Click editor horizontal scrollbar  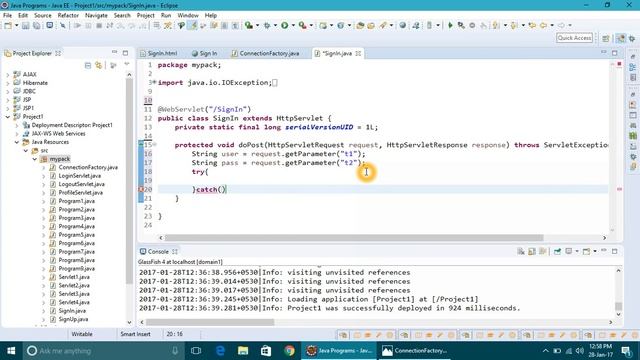354,238
